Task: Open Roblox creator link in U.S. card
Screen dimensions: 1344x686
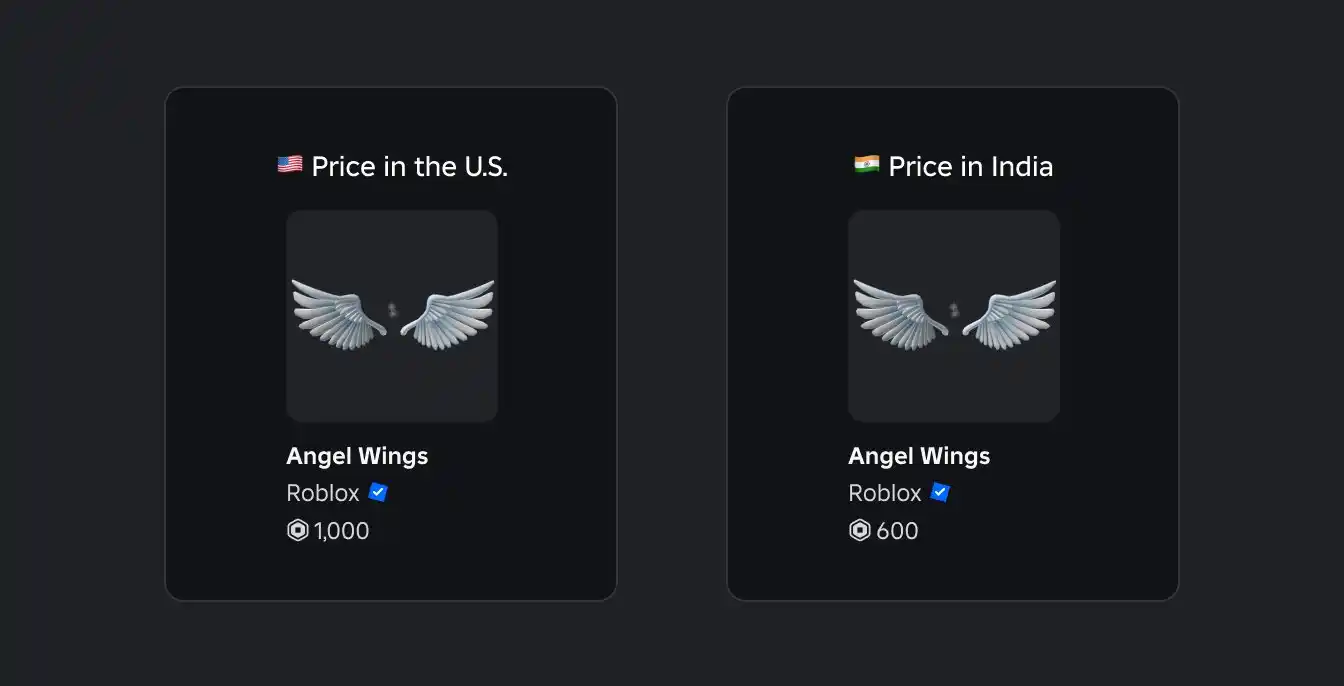Action: [323, 493]
